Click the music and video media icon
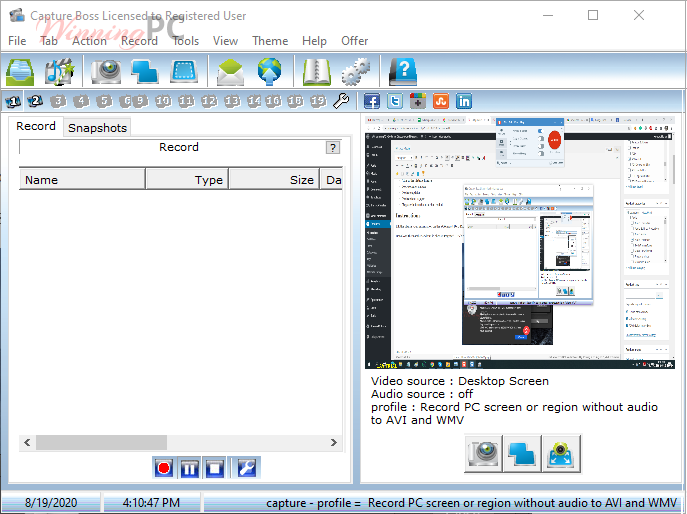The height and width of the screenshot is (514, 687). click(x=60, y=71)
